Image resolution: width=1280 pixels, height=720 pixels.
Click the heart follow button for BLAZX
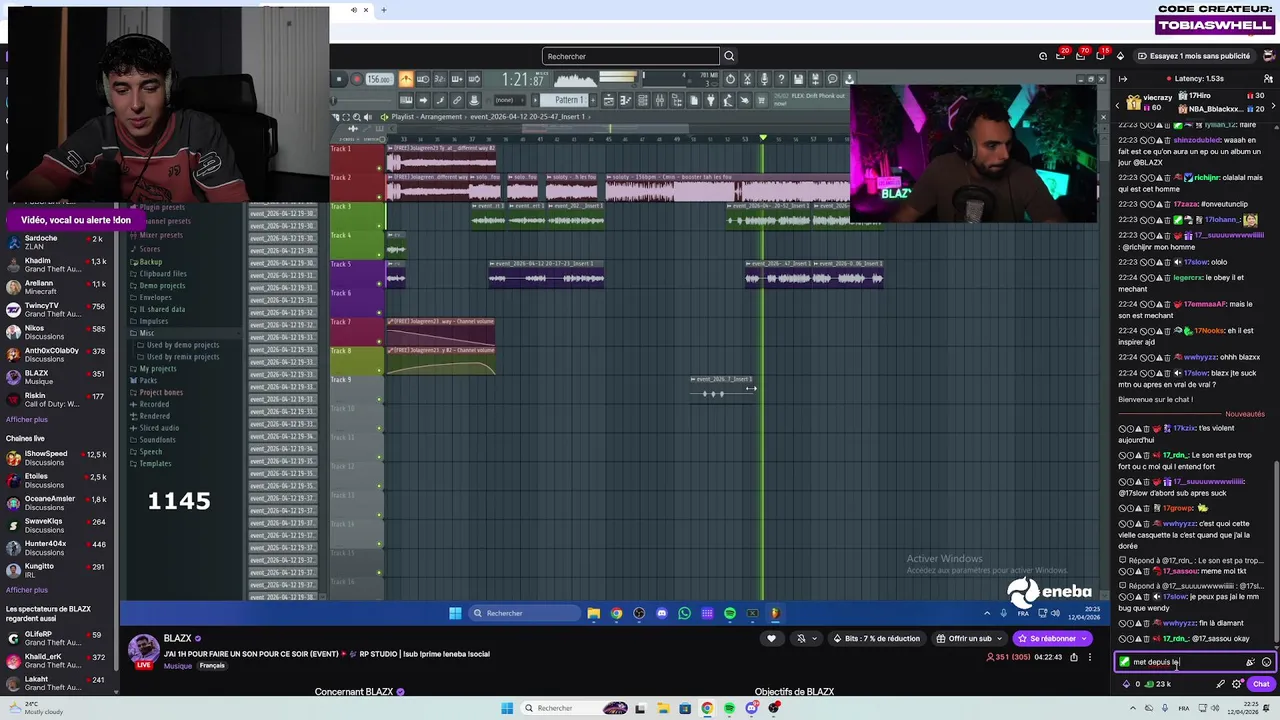click(771, 638)
